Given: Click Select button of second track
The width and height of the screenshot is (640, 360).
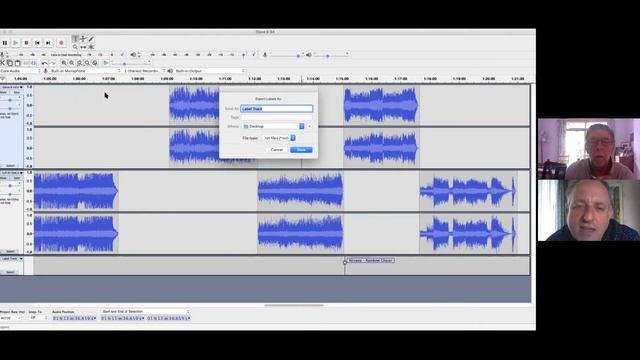Looking at the screenshot, I should [x=10, y=251].
